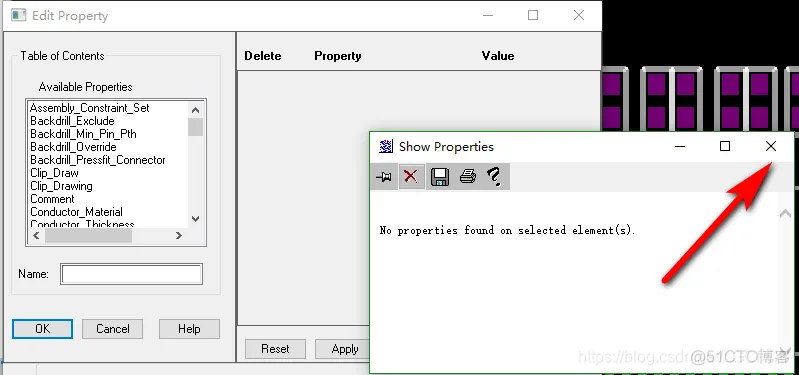Select Backdrill_Override property
Image resolution: width=799 pixels, height=375 pixels.
73,147
